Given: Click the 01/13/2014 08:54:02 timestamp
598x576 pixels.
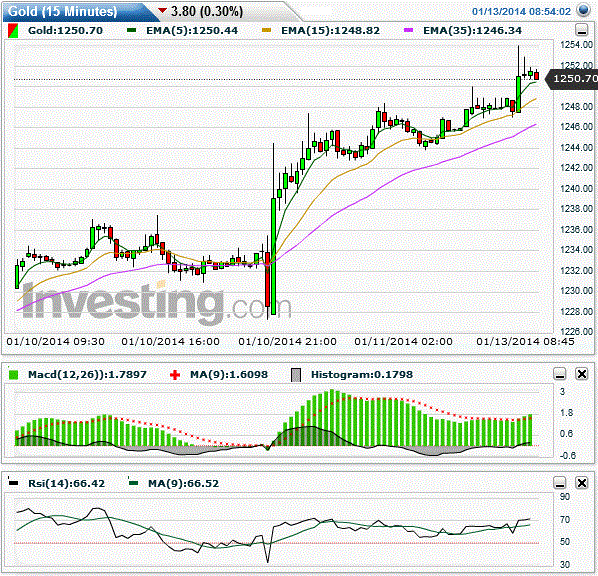Looking at the screenshot, I should click(x=521, y=11).
